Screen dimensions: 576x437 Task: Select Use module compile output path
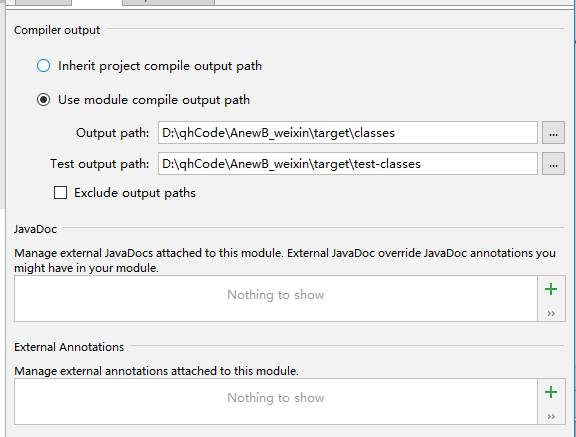click(x=43, y=100)
